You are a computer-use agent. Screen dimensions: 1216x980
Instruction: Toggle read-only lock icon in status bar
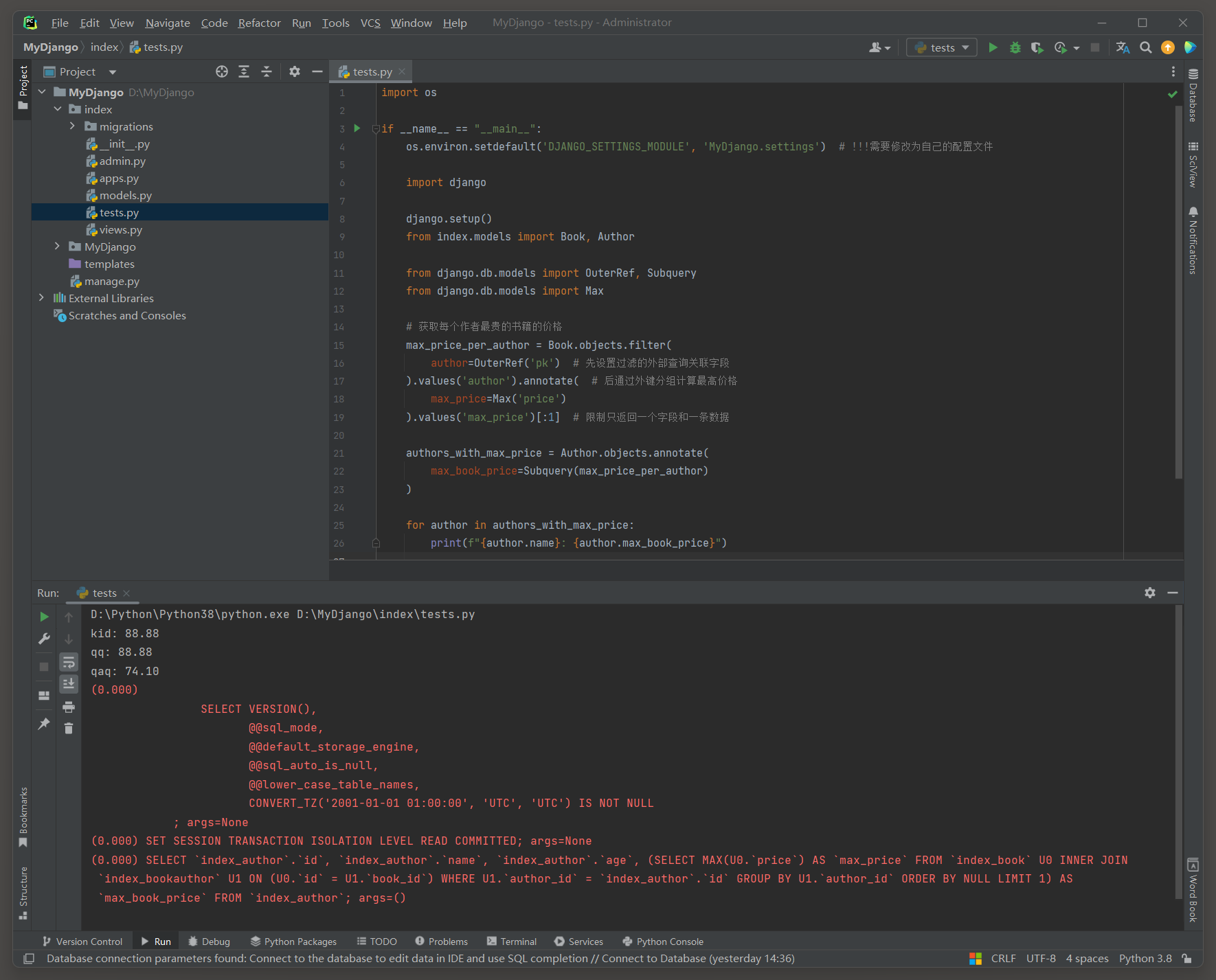point(1186,959)
